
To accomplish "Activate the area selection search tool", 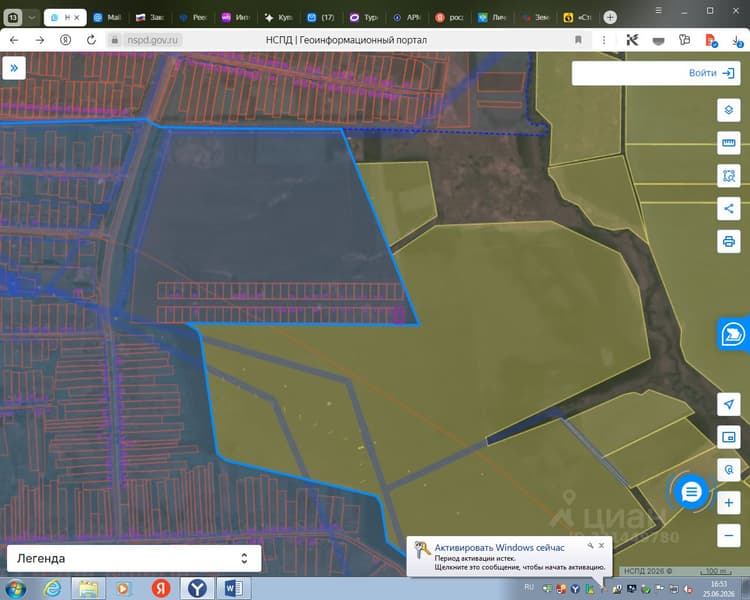I will [x=728, y=176].
